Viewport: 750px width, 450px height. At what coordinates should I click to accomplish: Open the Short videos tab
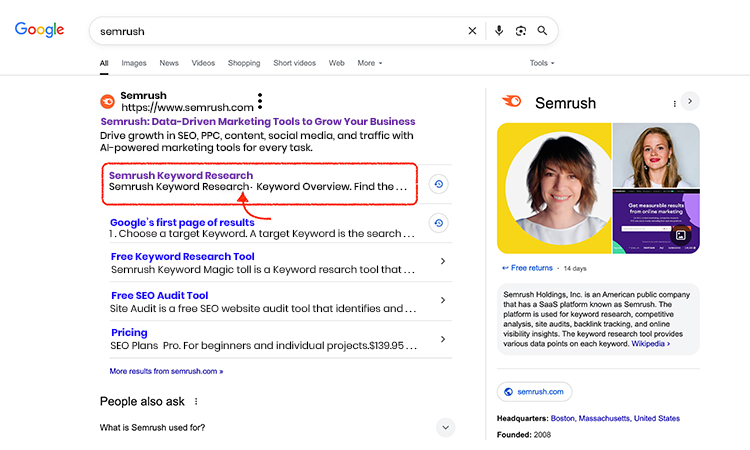(295, 63)
